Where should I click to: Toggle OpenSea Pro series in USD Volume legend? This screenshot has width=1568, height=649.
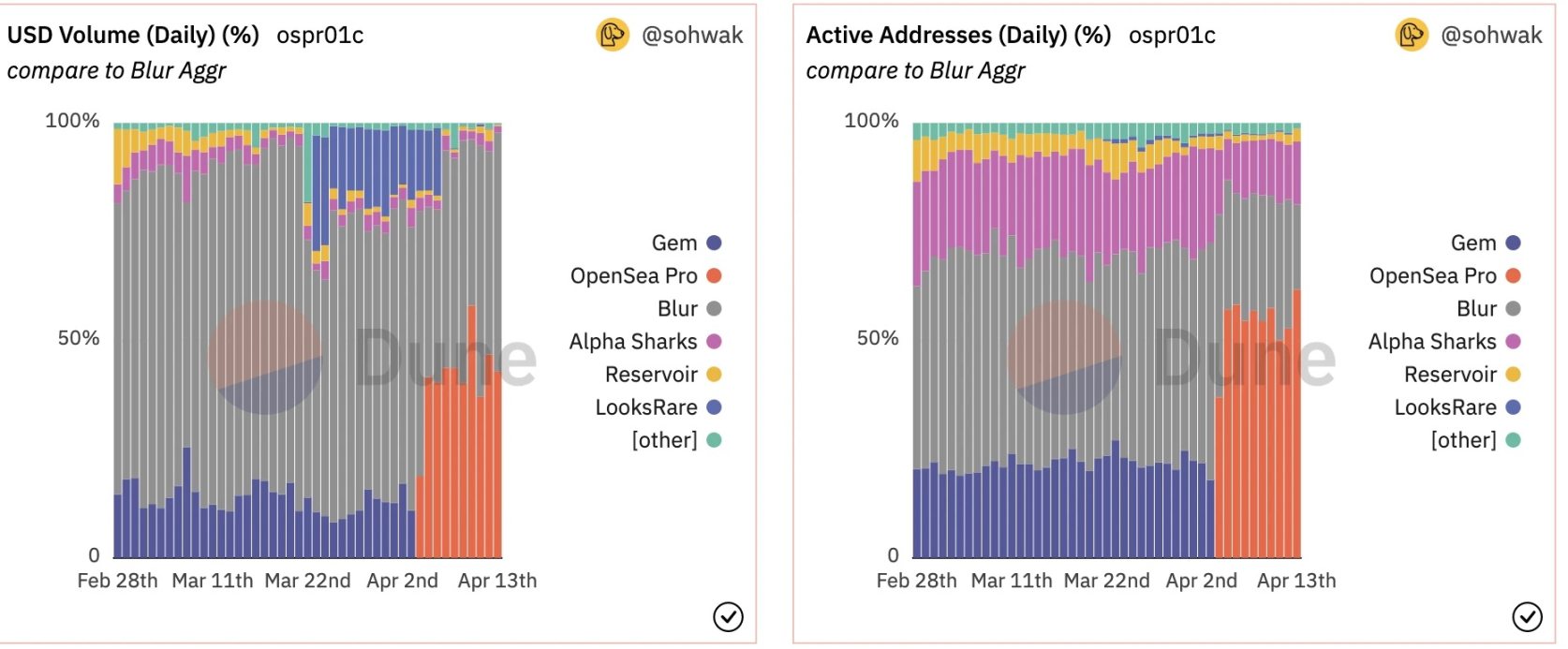(645, 276)
